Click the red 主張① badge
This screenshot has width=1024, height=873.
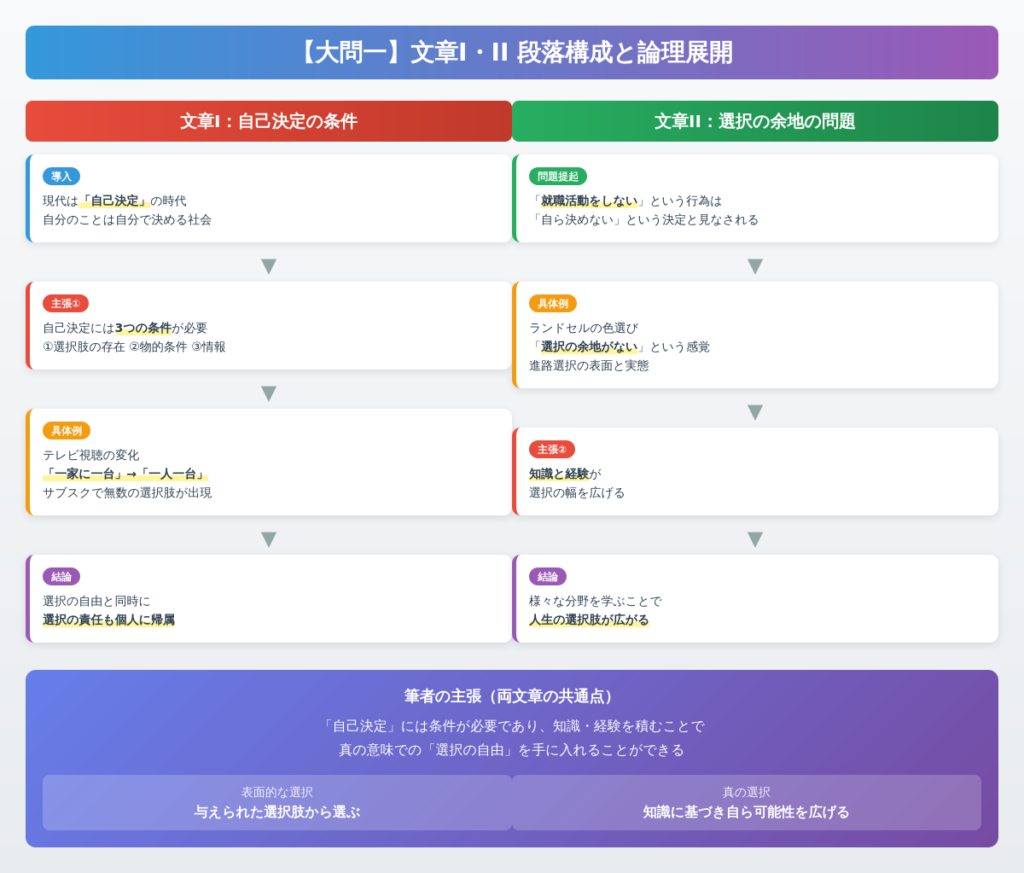65,303
